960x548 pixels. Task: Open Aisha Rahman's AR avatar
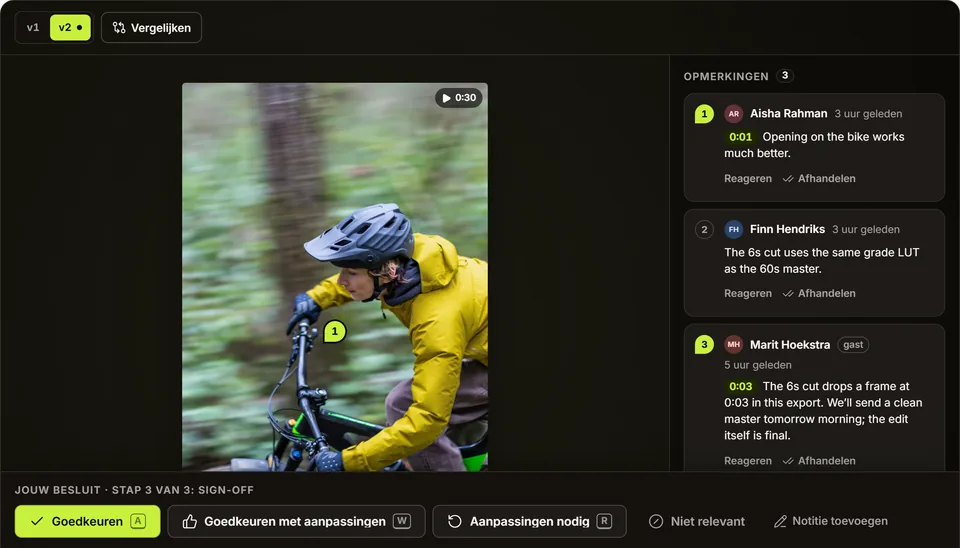[733, 114]
